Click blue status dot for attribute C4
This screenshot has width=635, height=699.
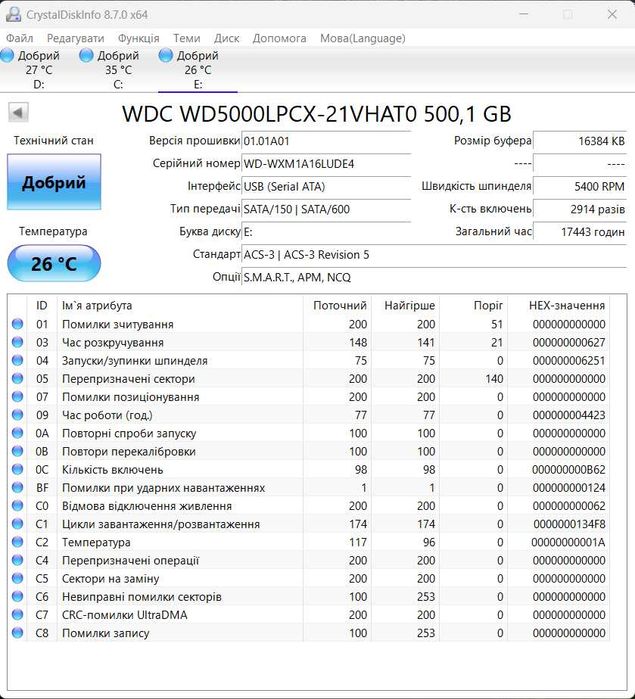click(17, 560)
